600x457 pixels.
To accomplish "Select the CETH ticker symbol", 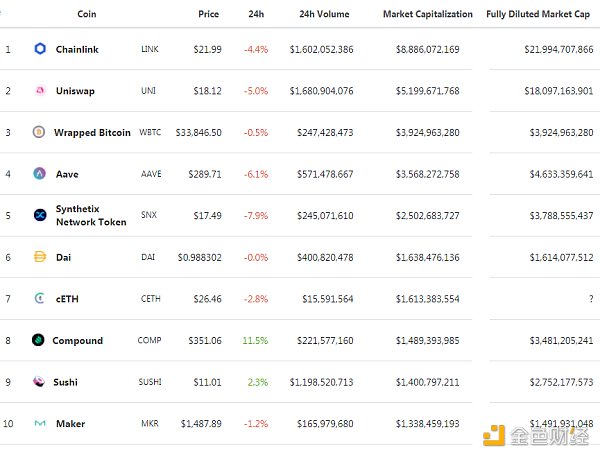I will tap(151, 299).
